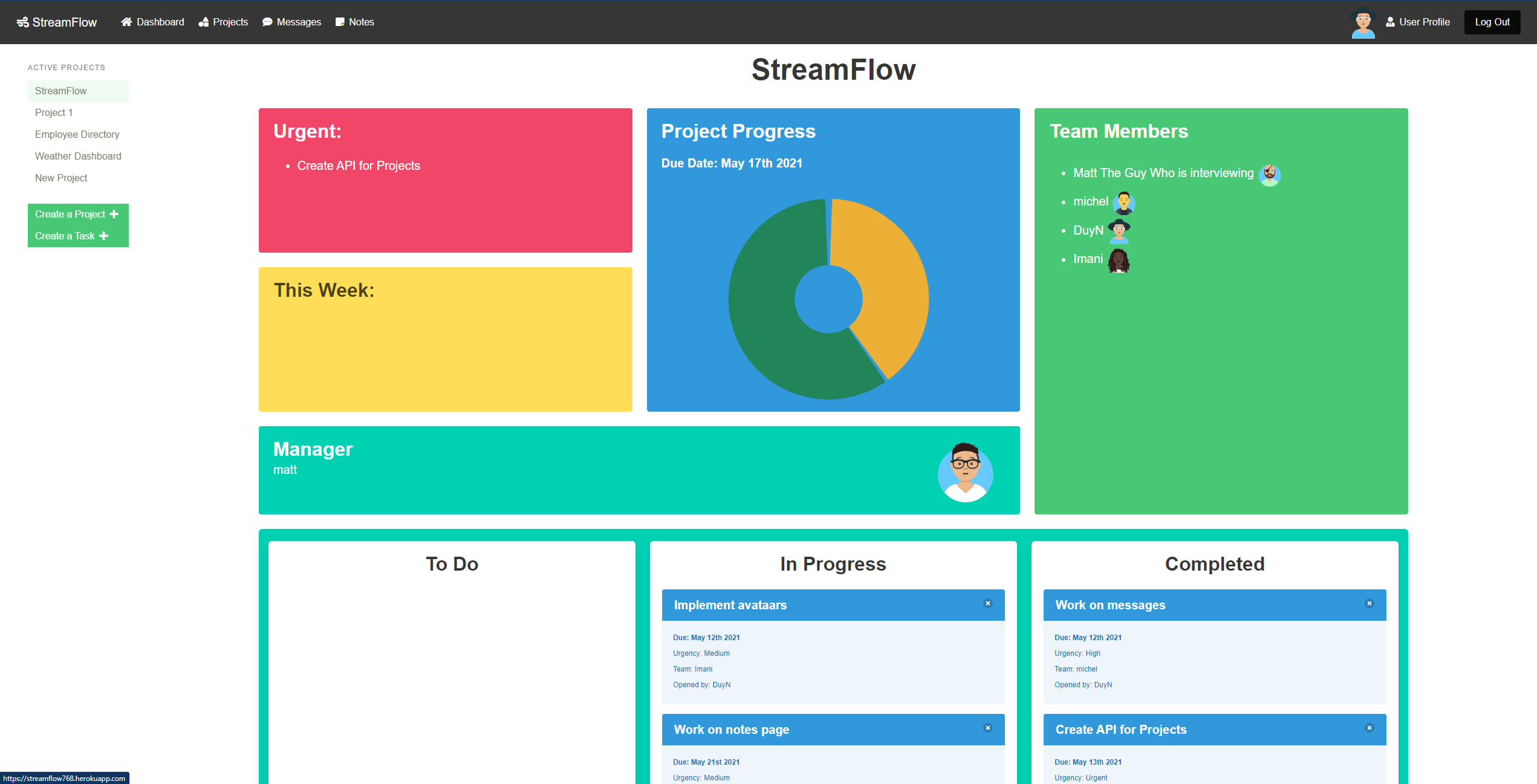This screenshot has width=1537, height=784.
Task: Go to Messages via the navbar
Action: 291,22
